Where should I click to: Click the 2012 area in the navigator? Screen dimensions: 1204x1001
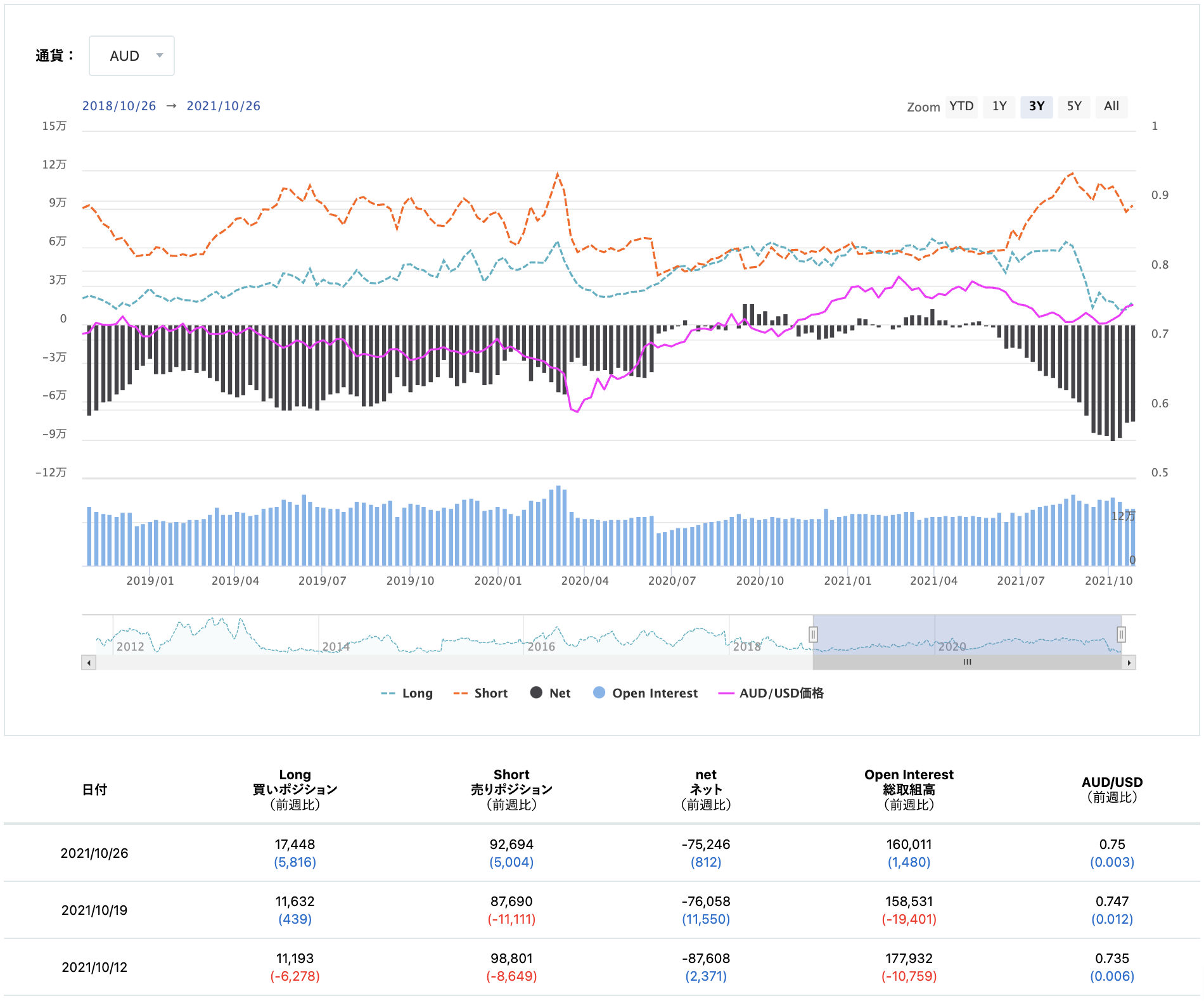[131, 646]
